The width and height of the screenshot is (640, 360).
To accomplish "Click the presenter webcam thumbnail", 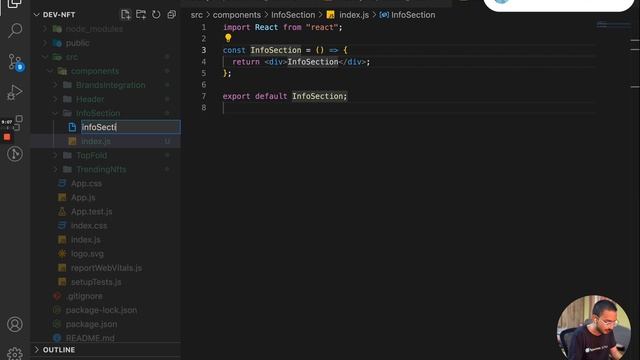I will [x=593, y=328].
